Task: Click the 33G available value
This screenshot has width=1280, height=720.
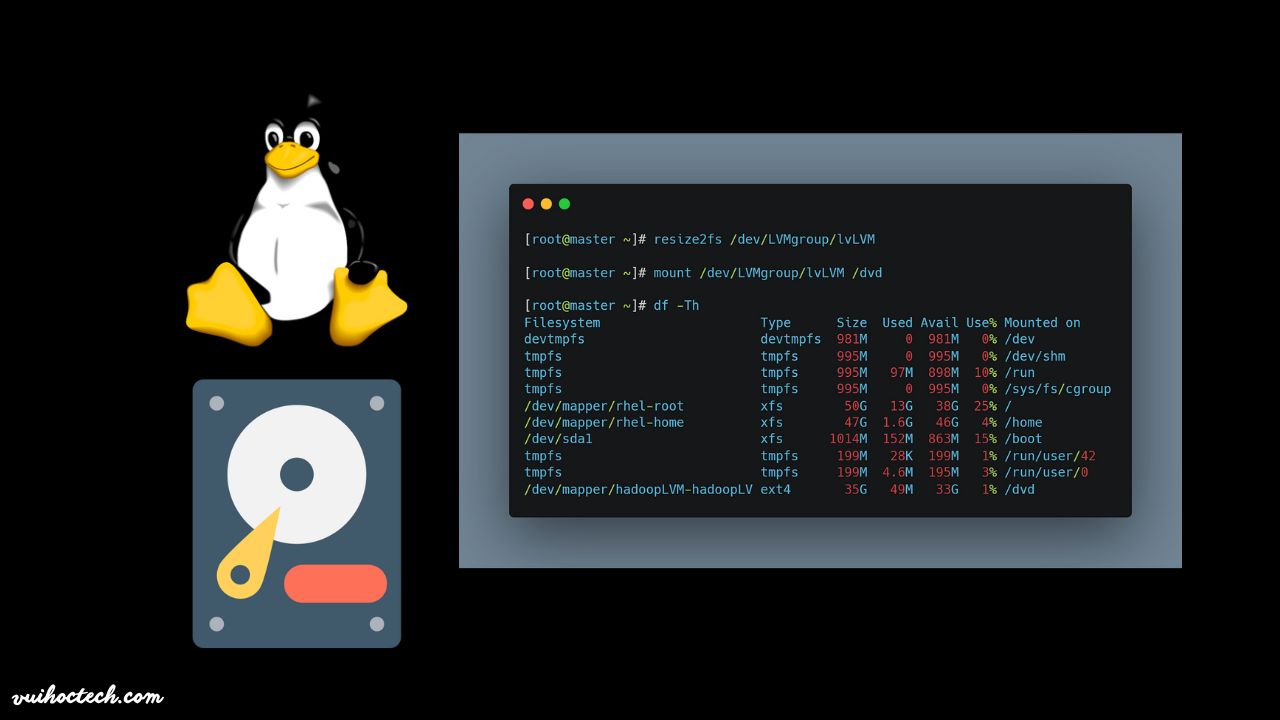Action: pos(947,489)
